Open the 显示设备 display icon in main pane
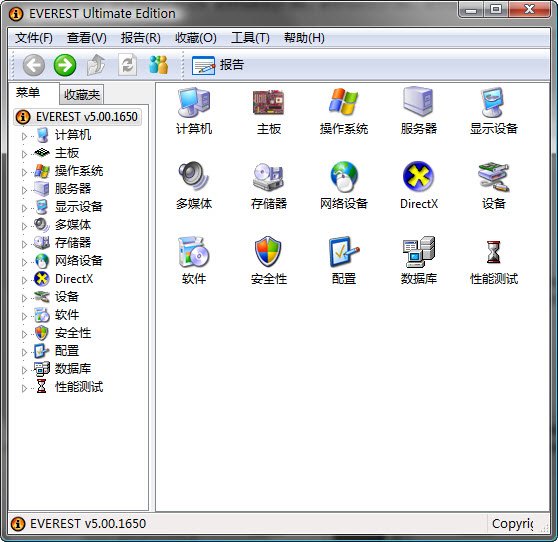The image size is (558, 542). click(493, 102)
